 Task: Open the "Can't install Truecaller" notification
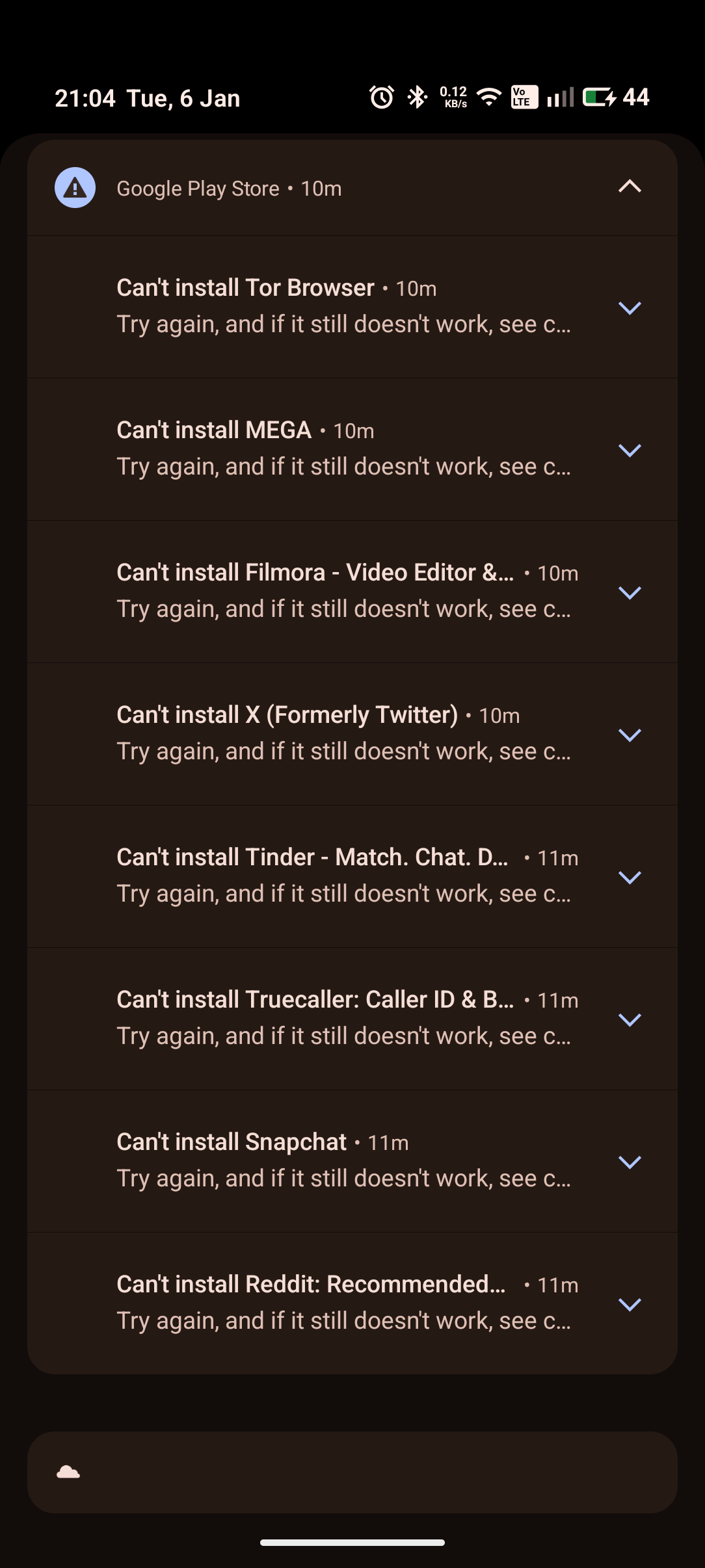[x=345, y=1018]
